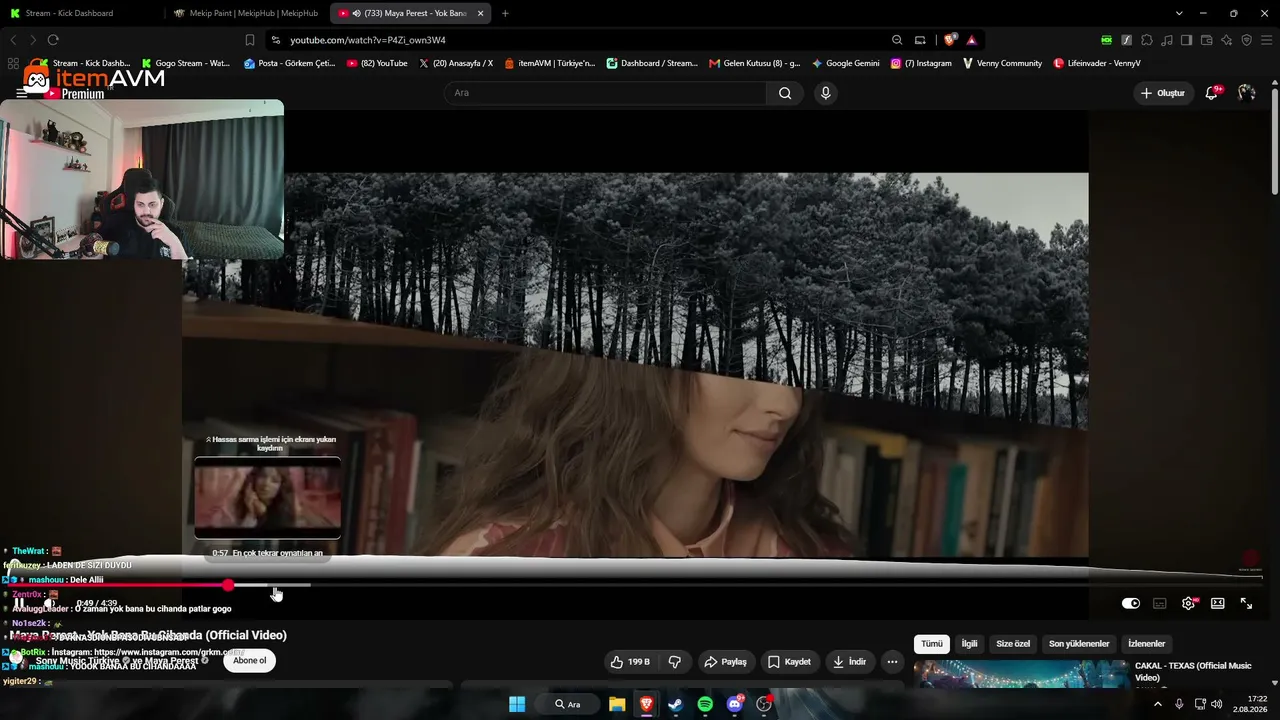Pause the video
The height and width of the screenshot is (720, 1280).
19,603
